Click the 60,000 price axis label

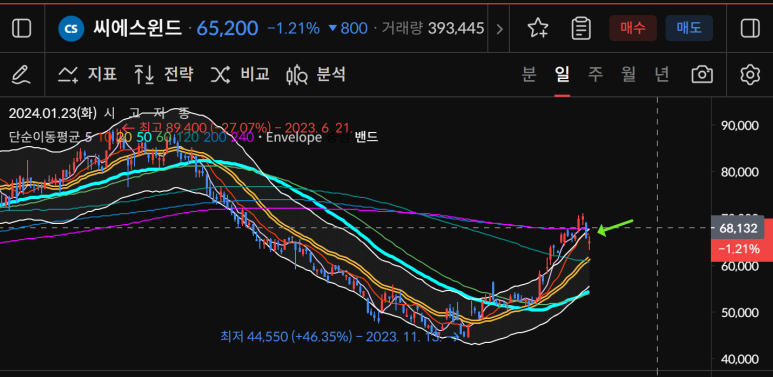point(739,266)
